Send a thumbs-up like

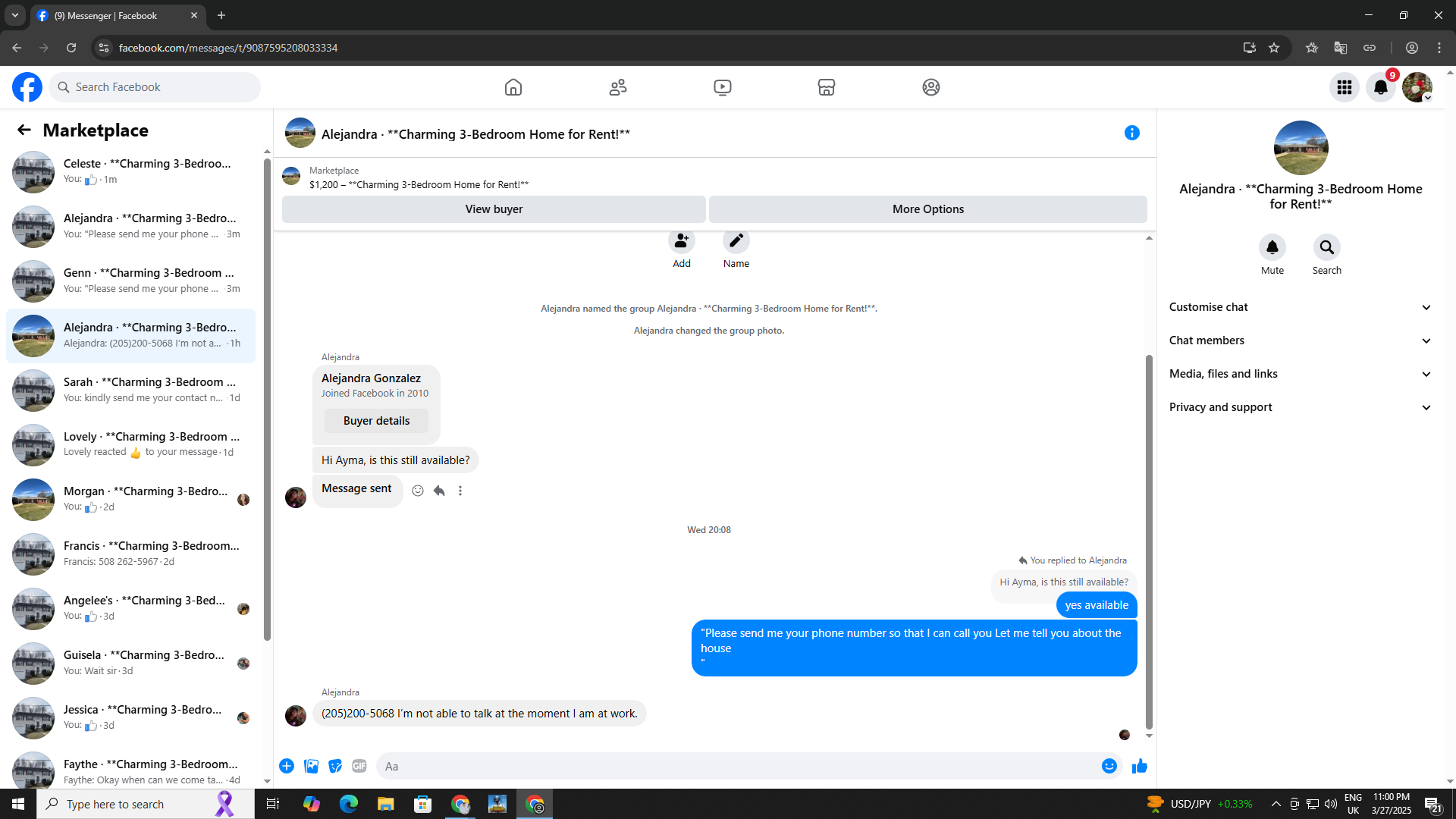click(x=1140, y=766)
